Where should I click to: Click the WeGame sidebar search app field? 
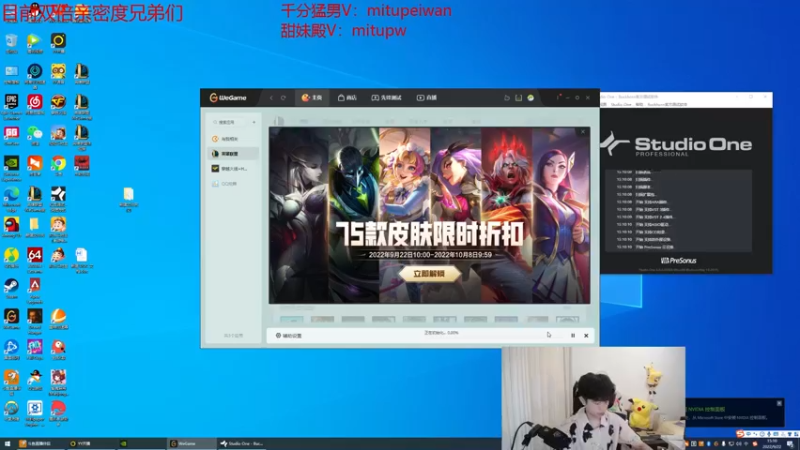pos(230,122)
